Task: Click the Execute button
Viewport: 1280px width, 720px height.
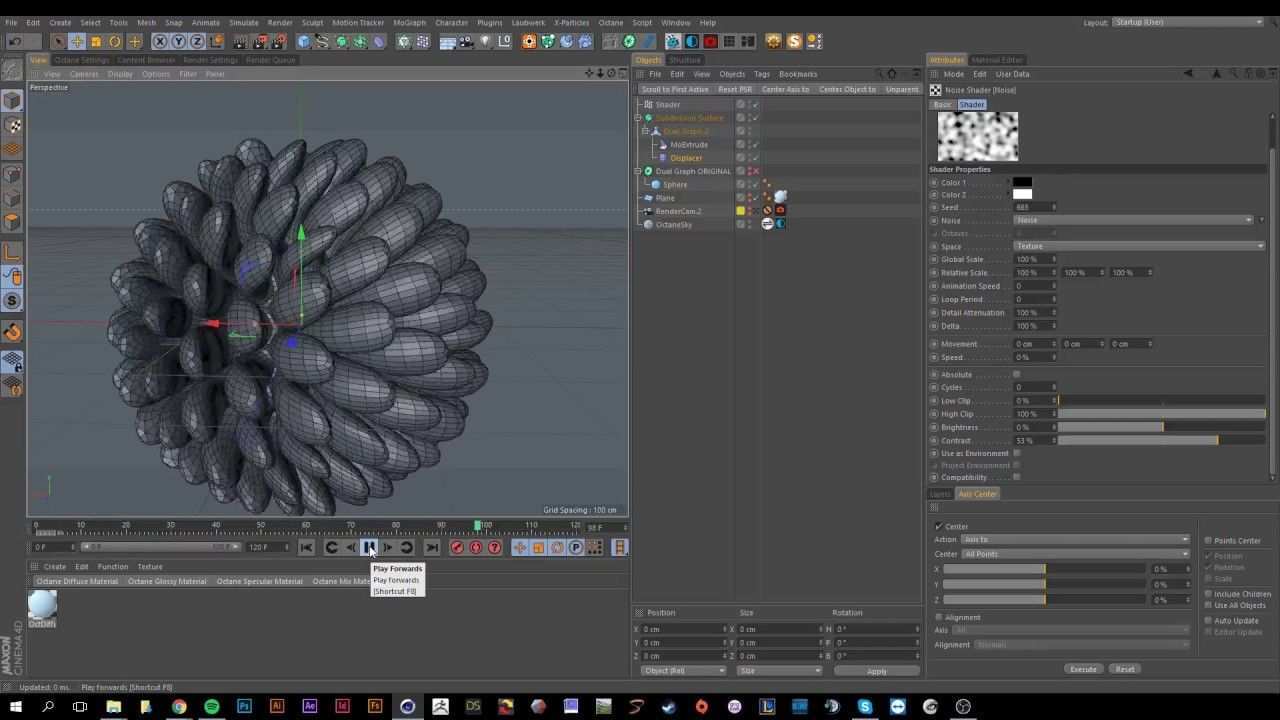Action: tap(1083, 669)
